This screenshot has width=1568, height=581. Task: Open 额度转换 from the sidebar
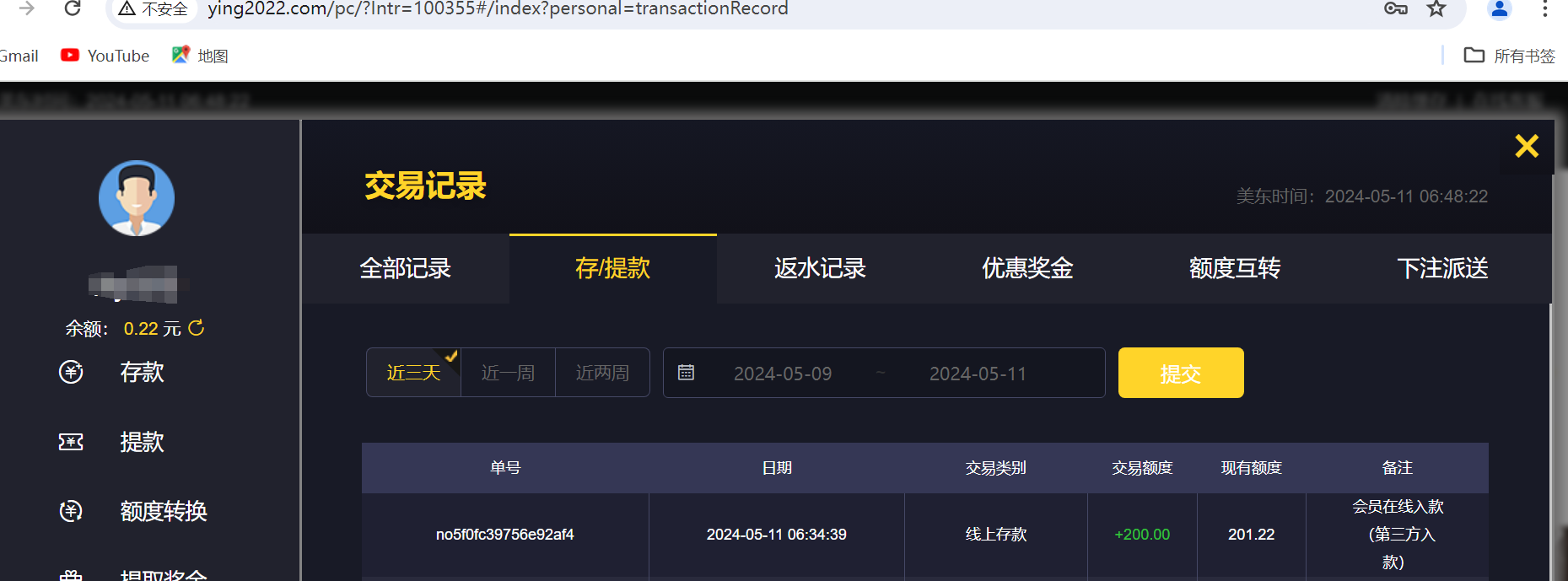coord(164,511)
